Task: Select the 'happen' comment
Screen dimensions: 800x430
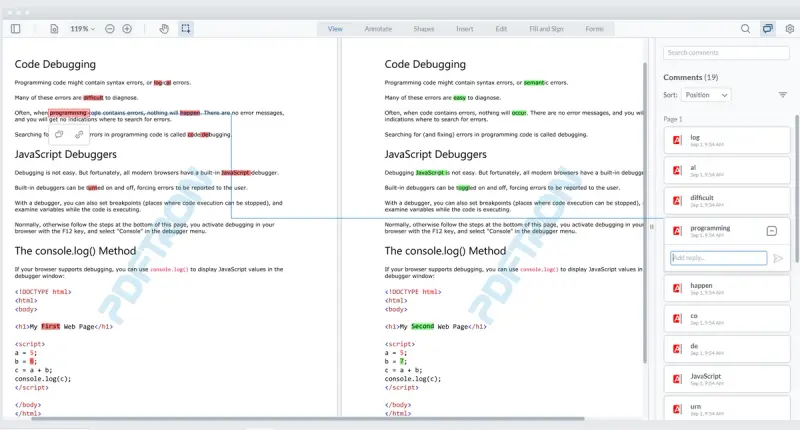Action: pyautogui.click(x=727, y=288)
